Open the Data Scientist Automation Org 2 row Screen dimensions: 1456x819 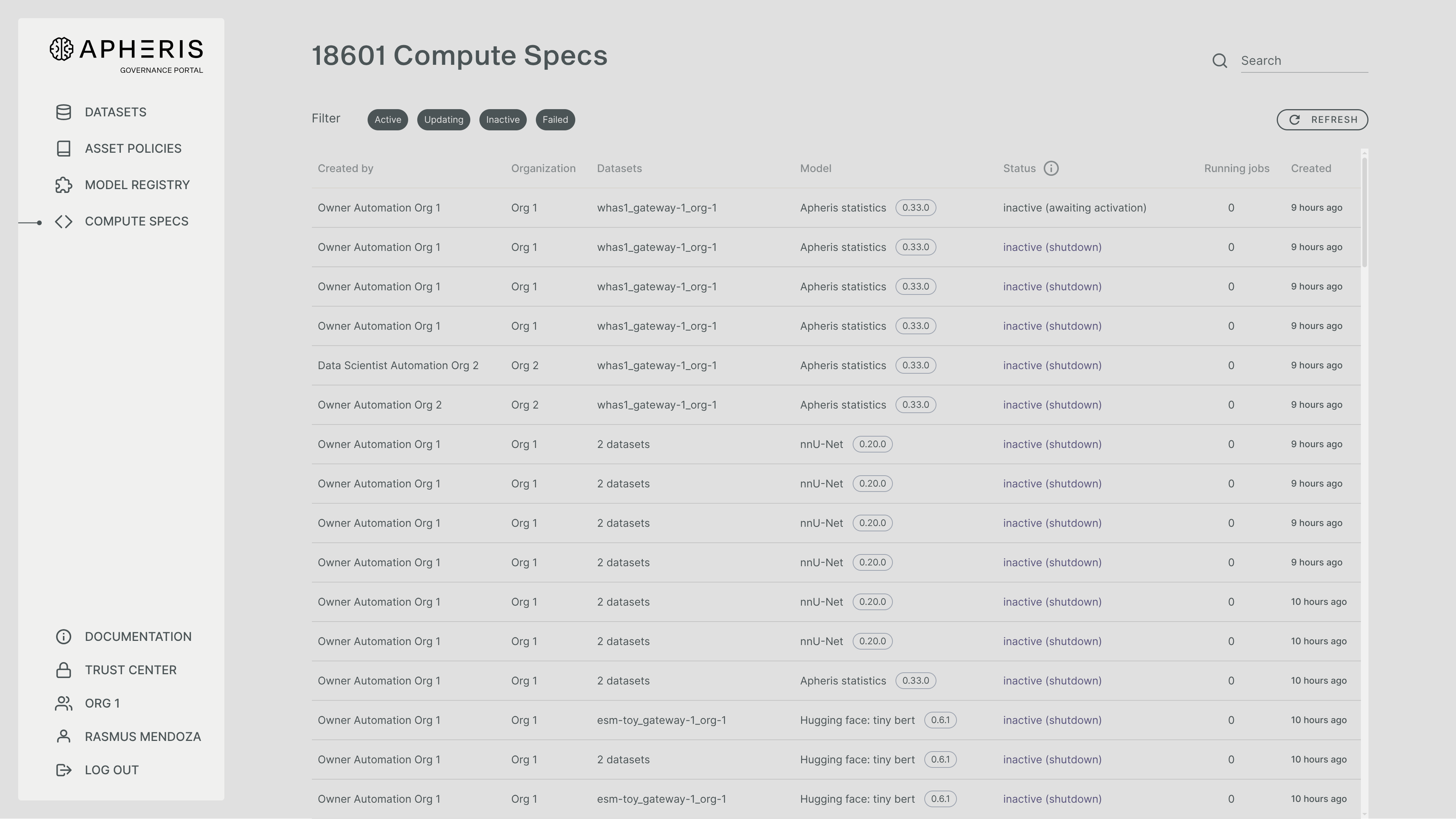tap(398, 366)
